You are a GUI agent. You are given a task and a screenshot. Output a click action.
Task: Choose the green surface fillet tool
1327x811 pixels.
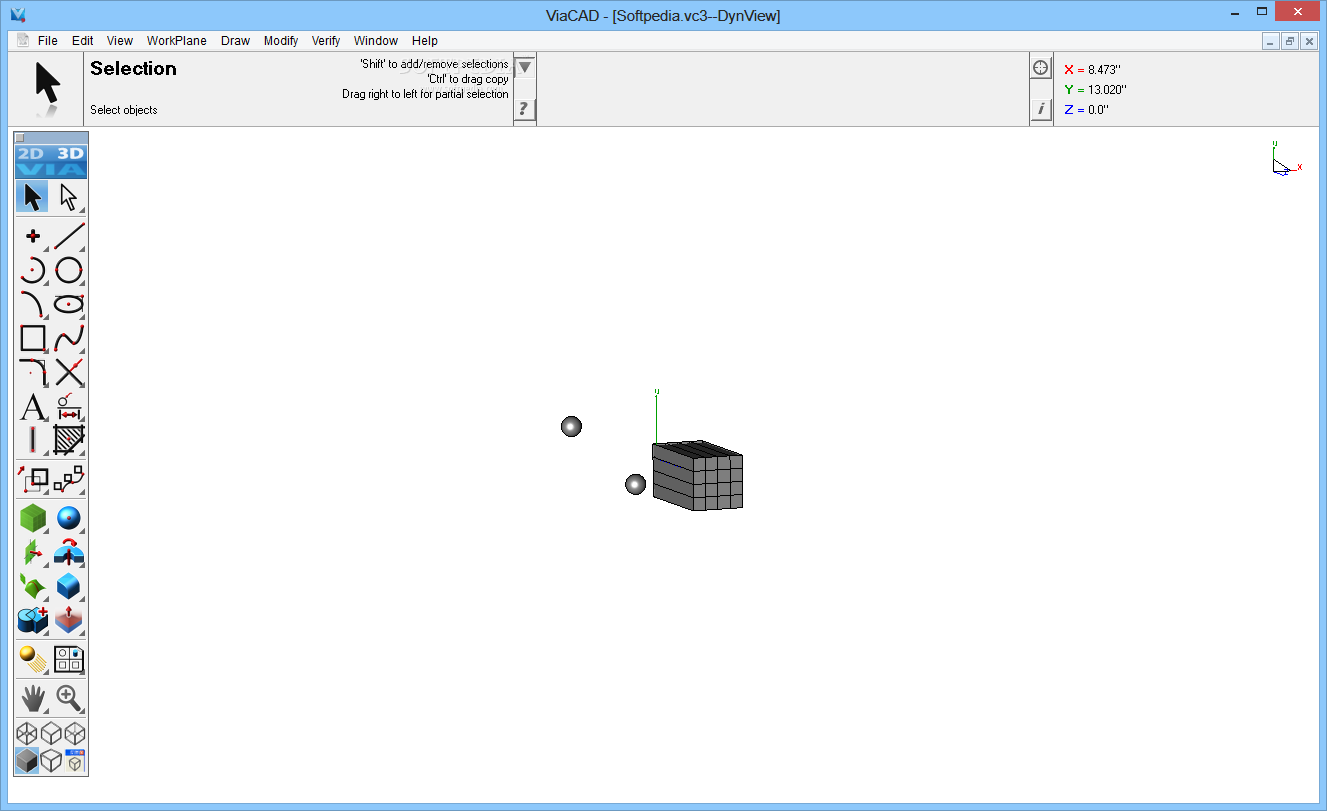point(33,587)
